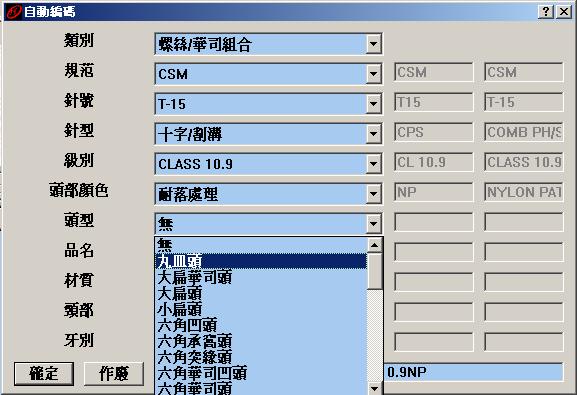Click the CL 10.9 code field
This screenshot has width=577, height=395.
coord(433,162)
